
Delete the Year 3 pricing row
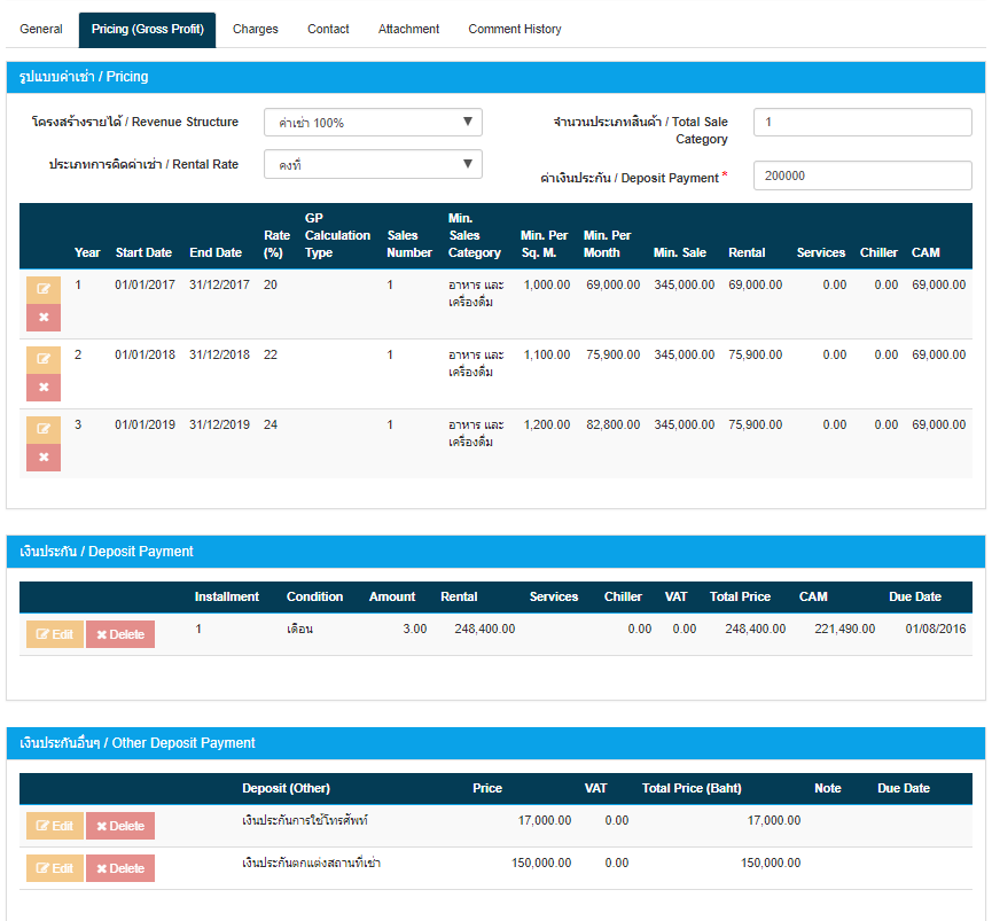[x=43, y=457]
